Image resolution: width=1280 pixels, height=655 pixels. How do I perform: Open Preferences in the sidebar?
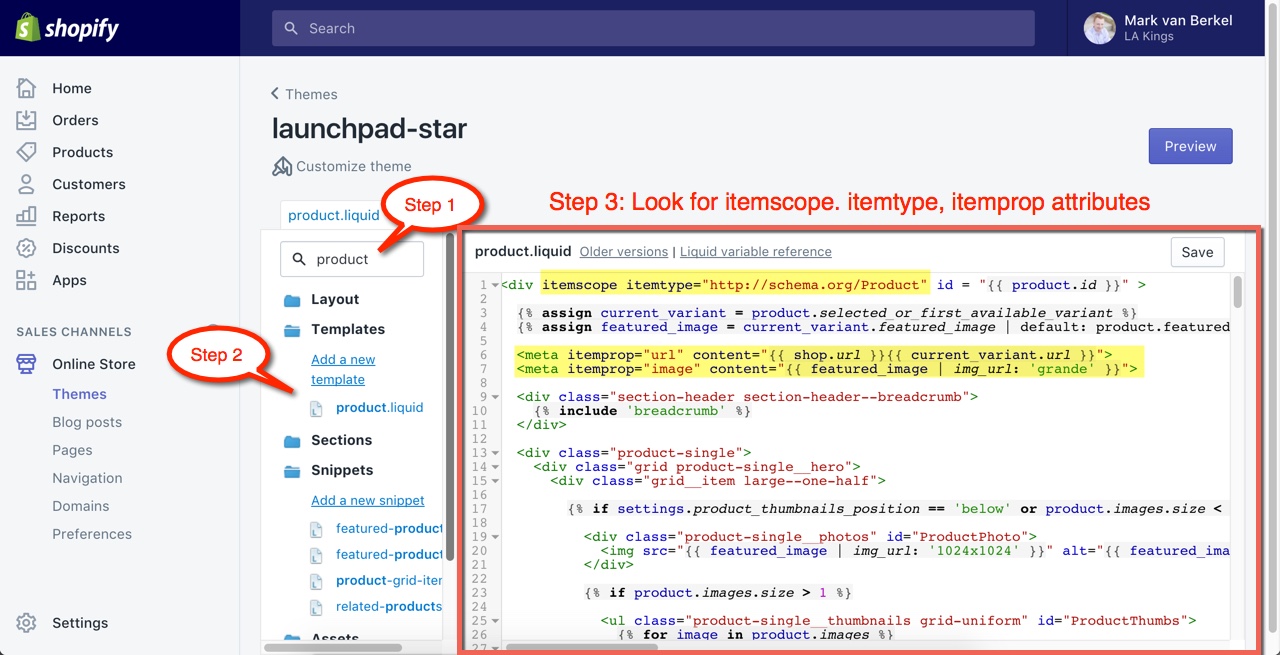[x=92, y=534]
